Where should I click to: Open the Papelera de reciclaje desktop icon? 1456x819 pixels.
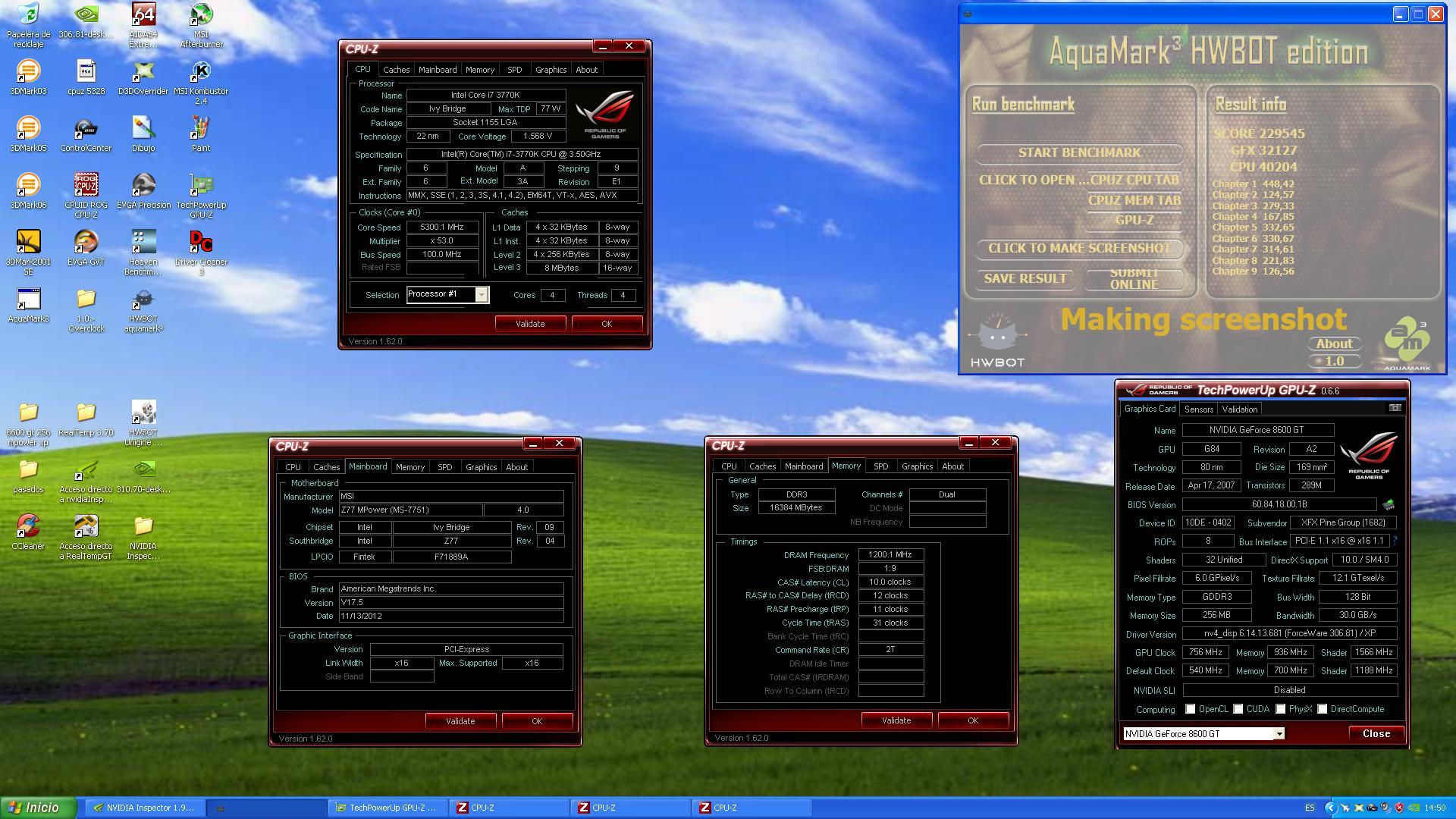coord(28,25)
